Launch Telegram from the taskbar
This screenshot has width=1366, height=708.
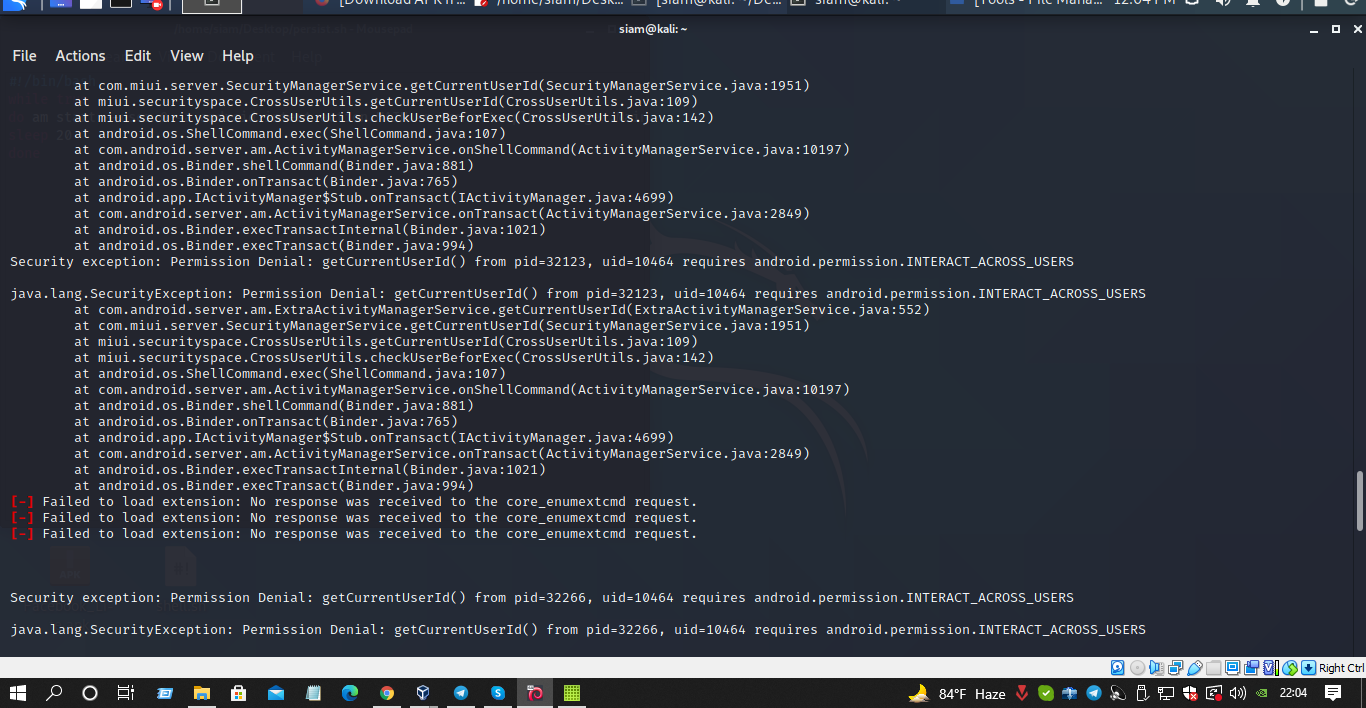click(x=458, y=693)
